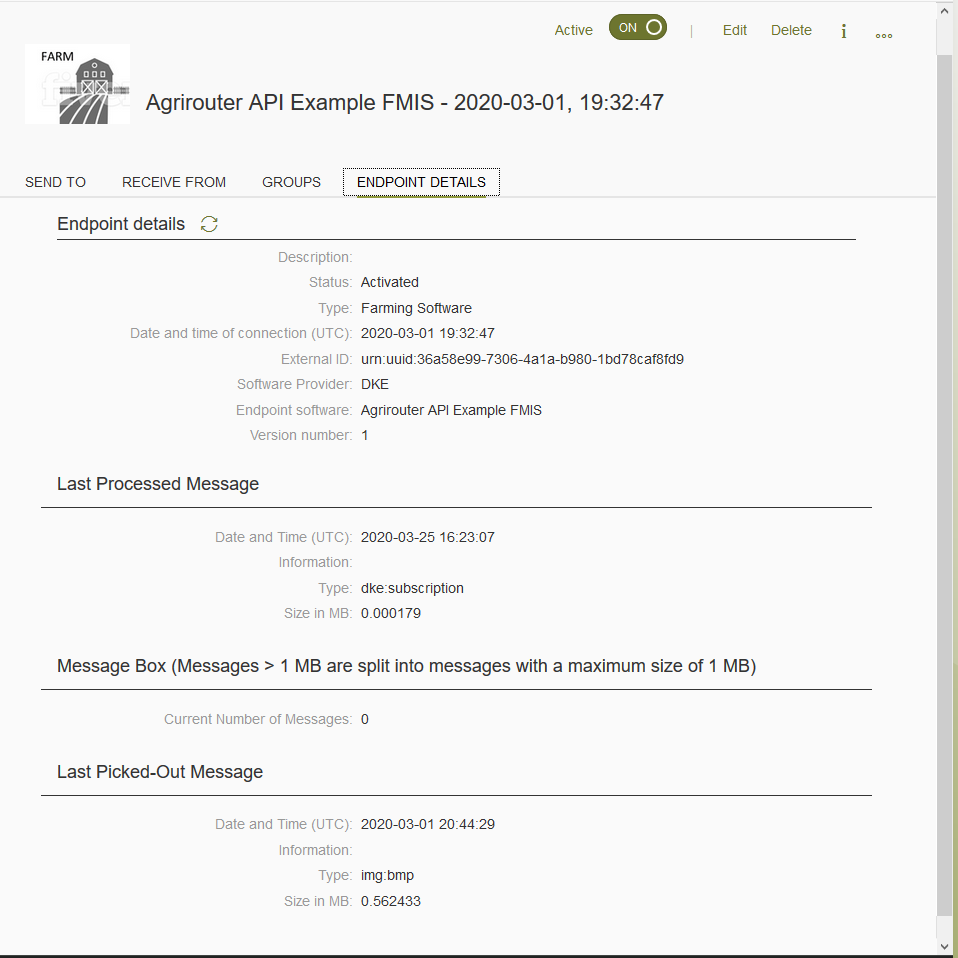Viewport: 958px width, 958px height.
Task: Click the Last Processed Message heading
Action: coord(157,484)
